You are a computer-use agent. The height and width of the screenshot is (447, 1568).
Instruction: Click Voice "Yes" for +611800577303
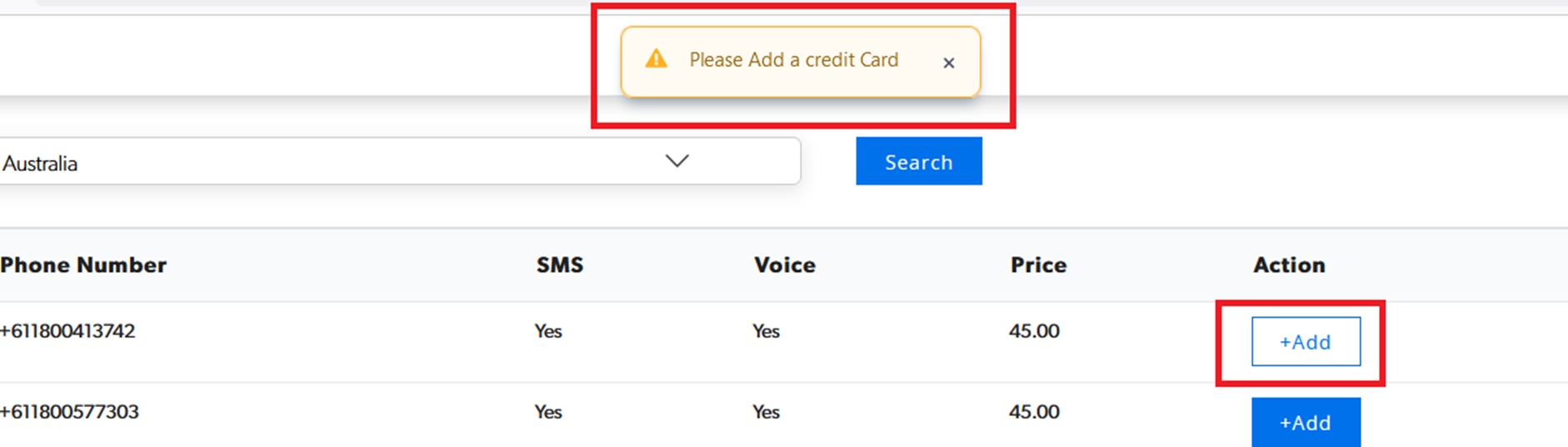click(766, 412)
